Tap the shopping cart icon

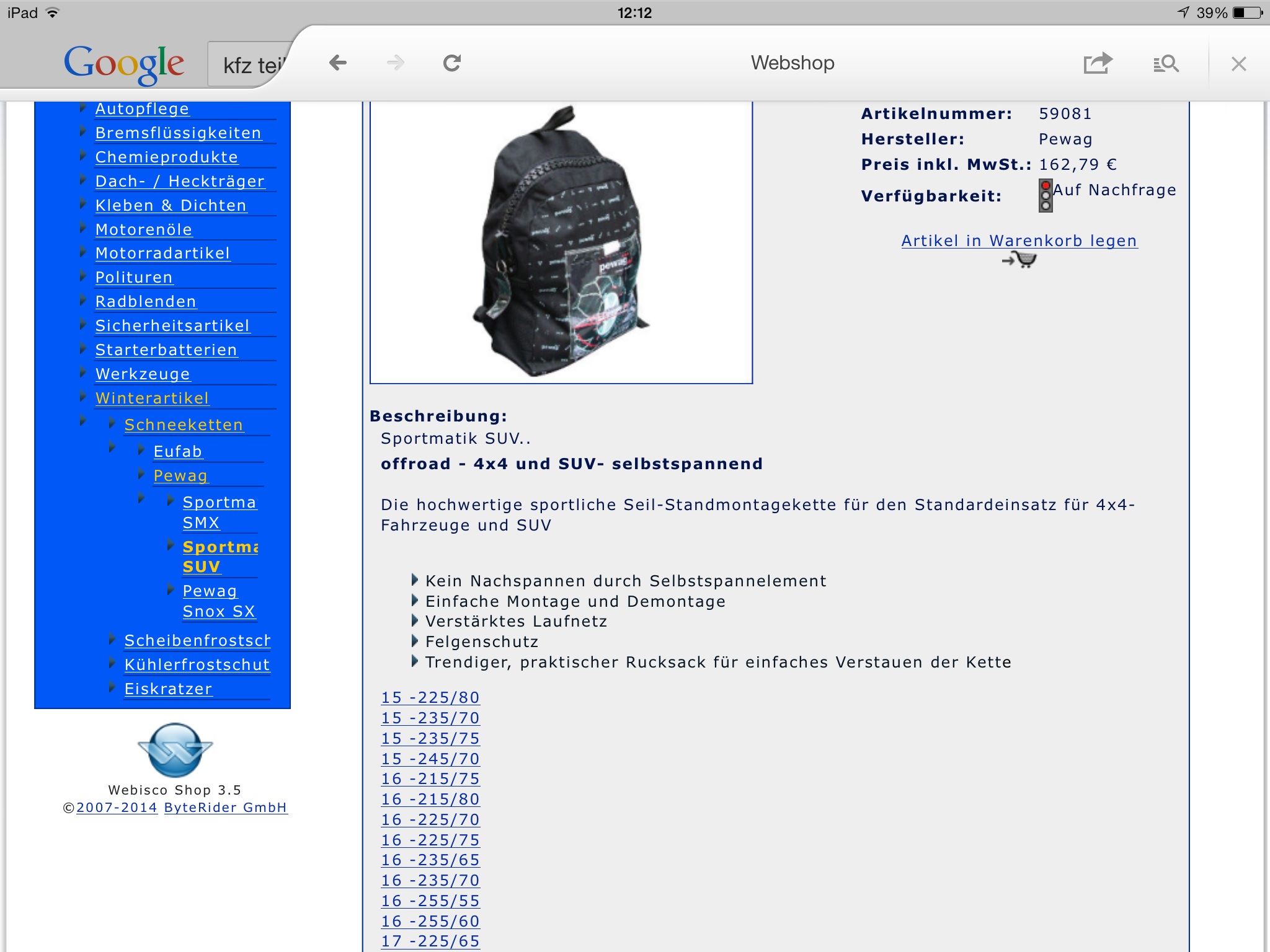1019,260
